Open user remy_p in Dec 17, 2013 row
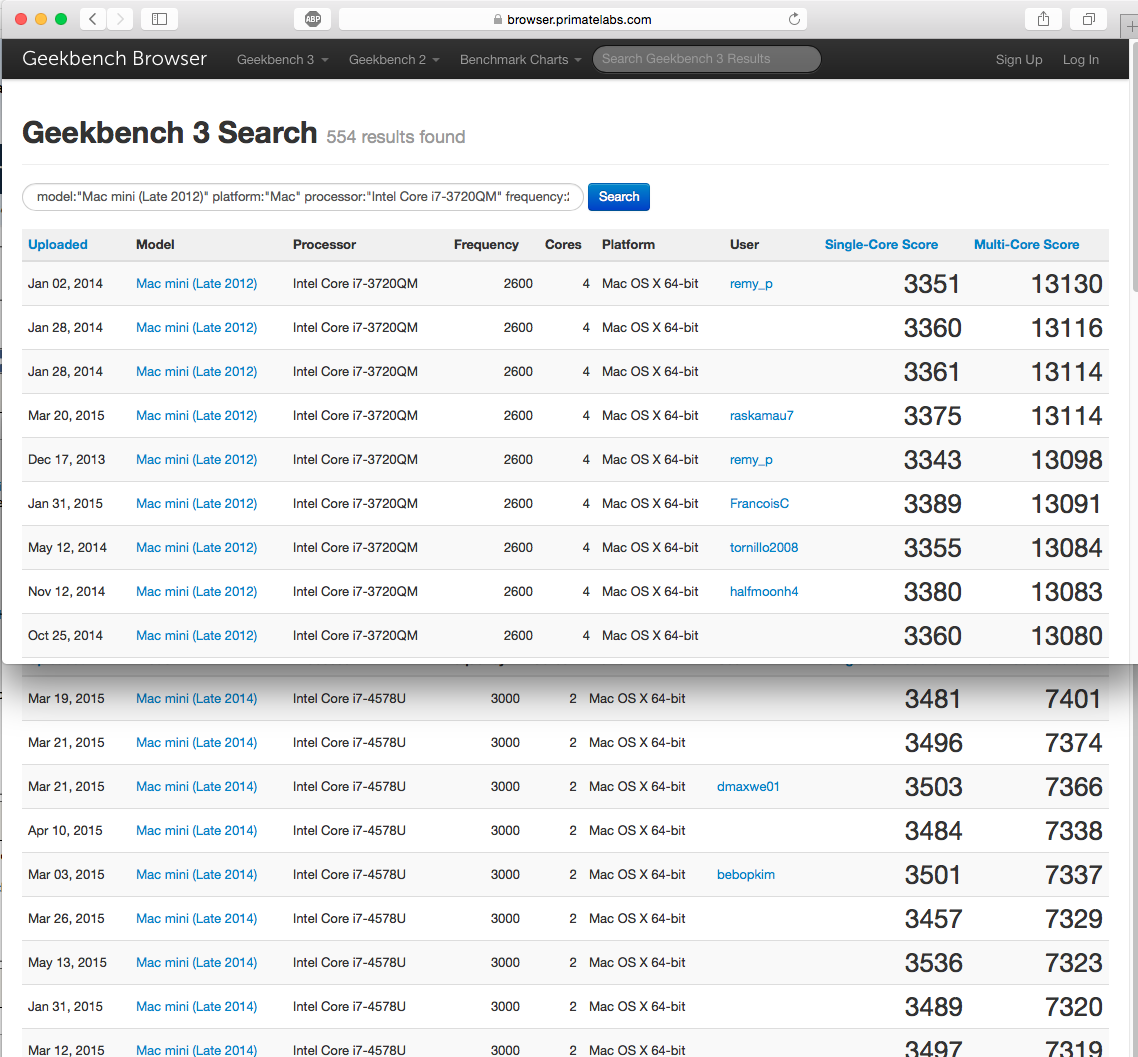This screenshot has height=1057, width=1138. [x=751, y=460]
